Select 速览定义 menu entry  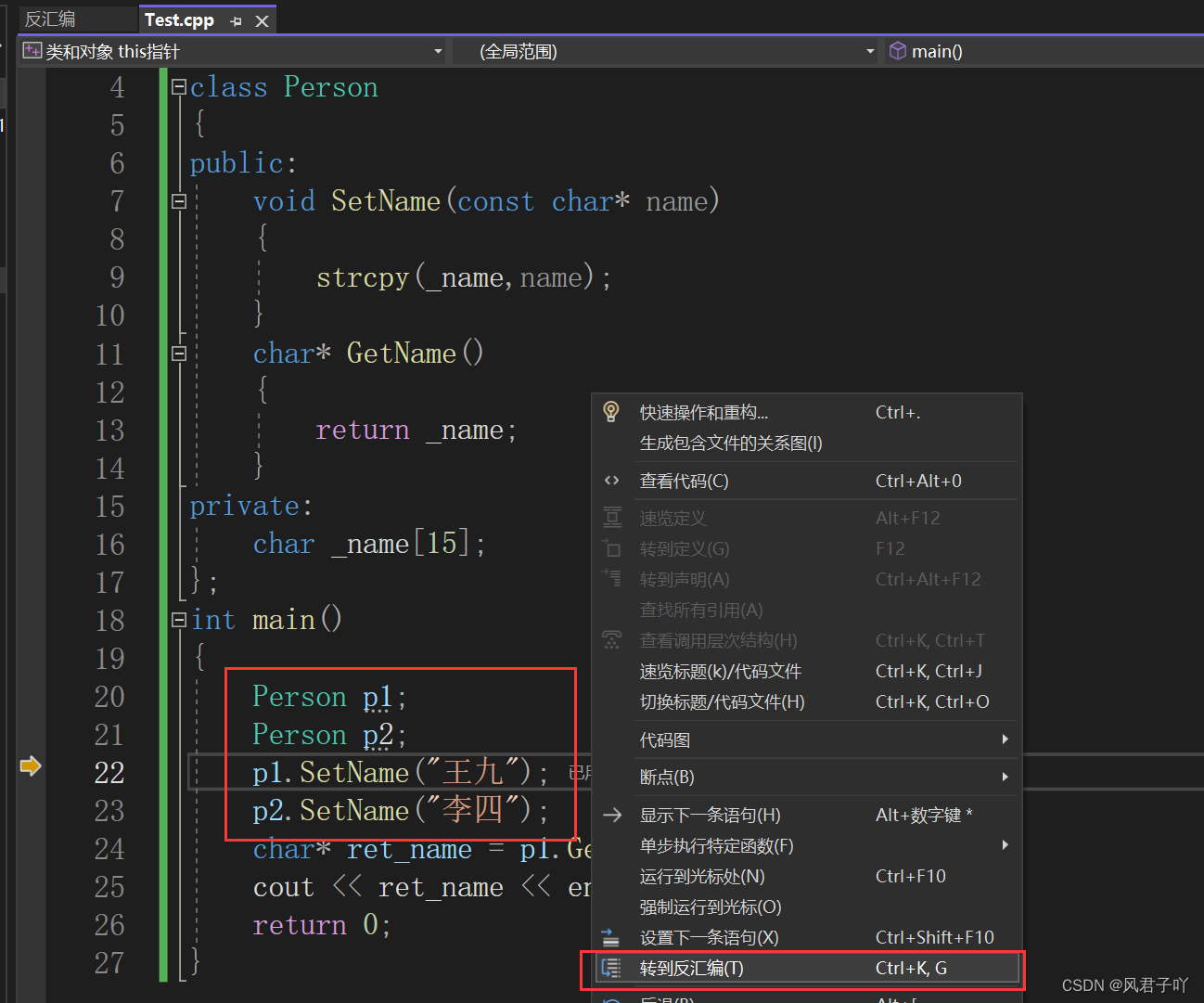[x=807, y=518]
